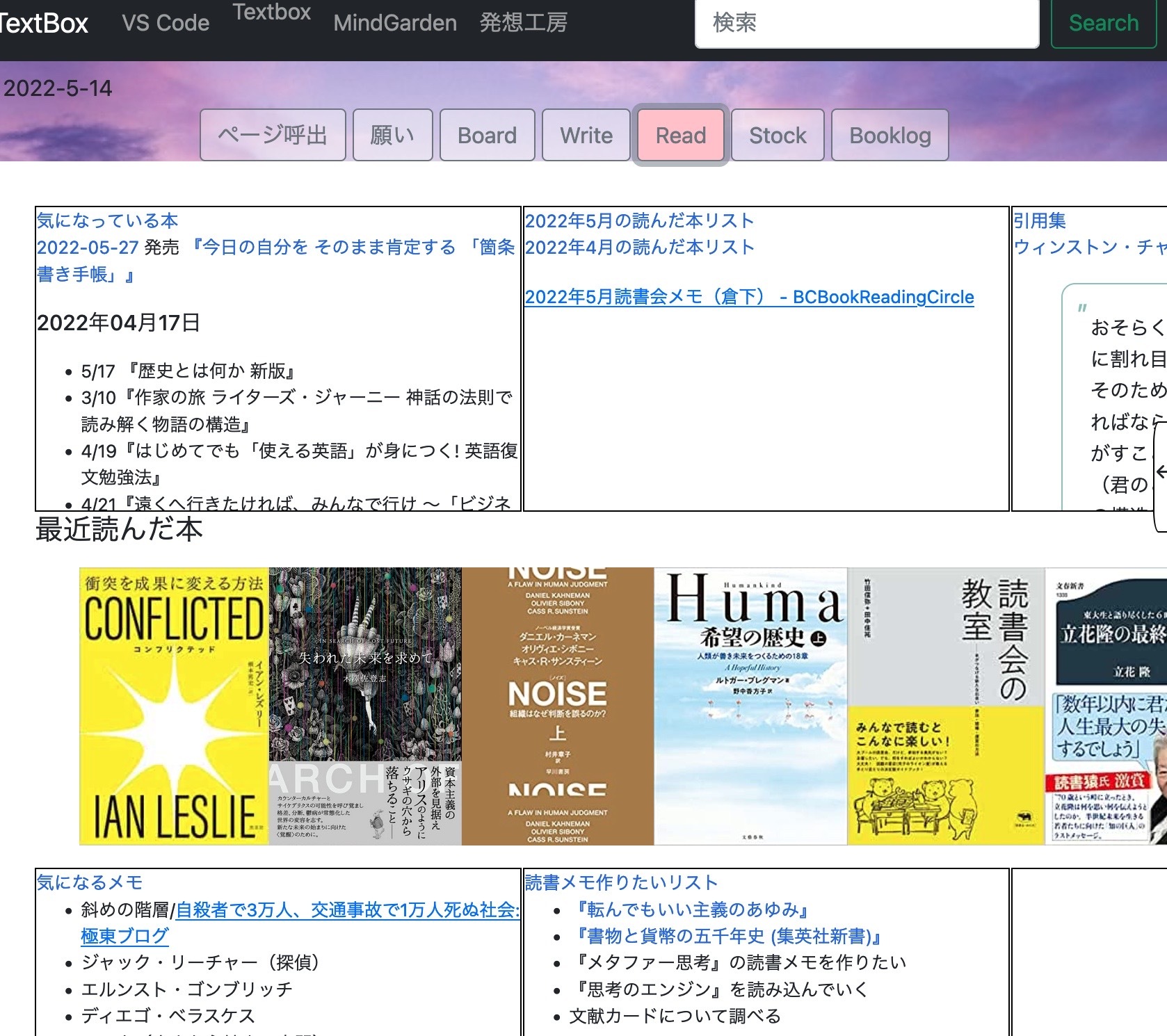Switch to the Write tab
The height and width of the screenshot is (1036, 1167).
(x=586, y=135)
